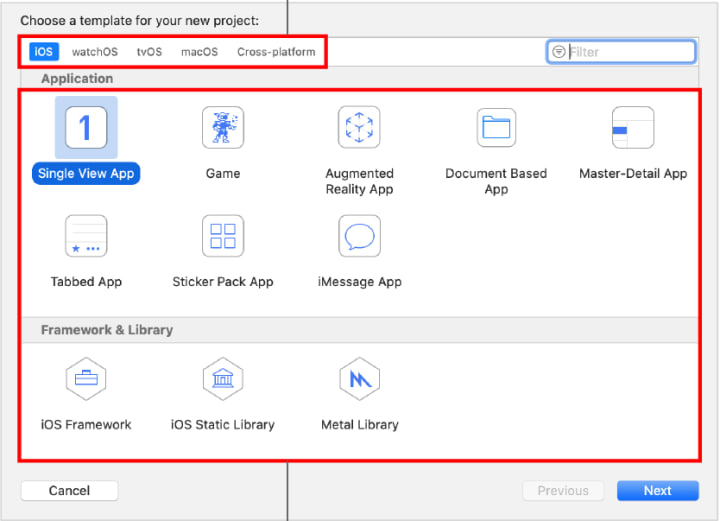The width and height of the screenshot is (720, 521).
Task: Choose the iOS Static Library icon
Action: point(223,379)
